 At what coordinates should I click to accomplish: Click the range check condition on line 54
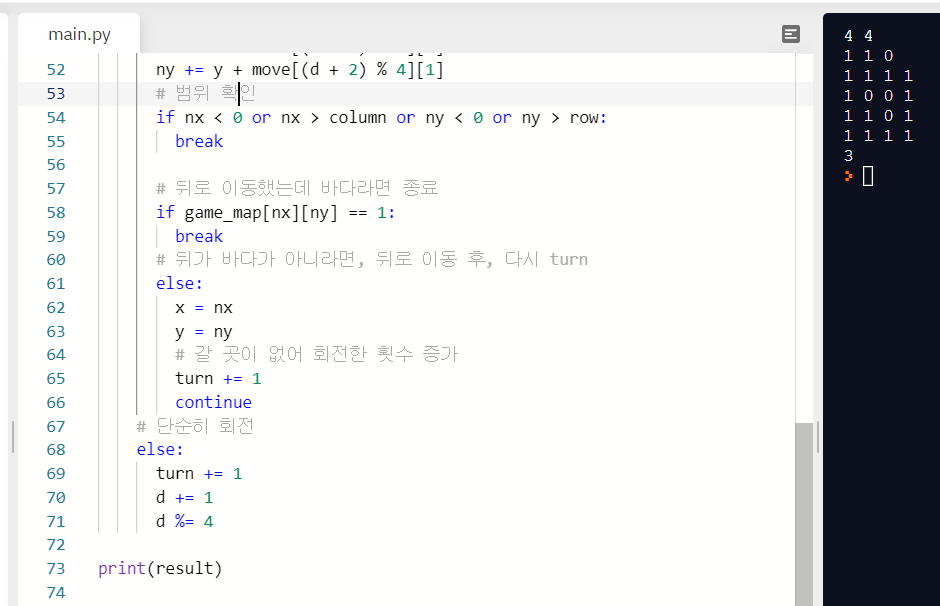[x=381, y=117]
